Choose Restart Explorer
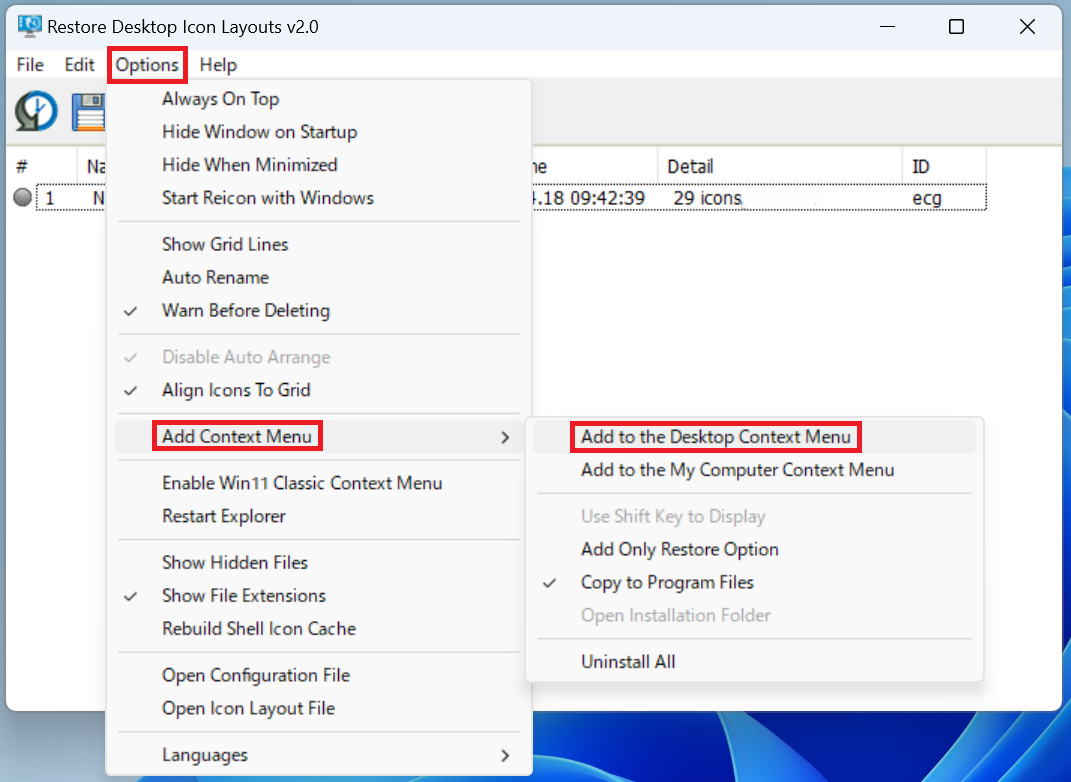 [x=319, y=516]
